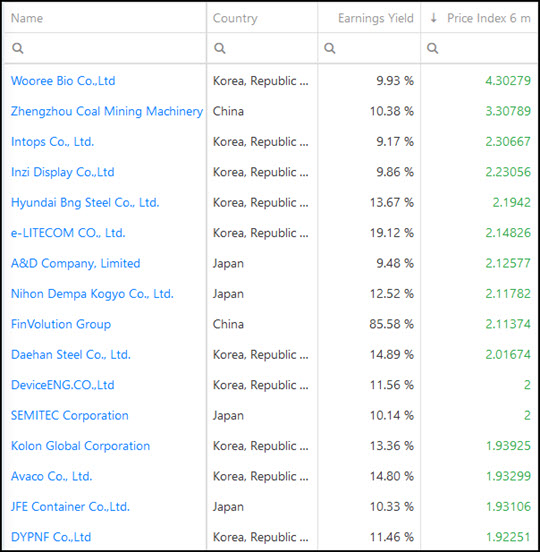The image size is (540, 552).
Task: Click the 2.01674 price index value
Action: point(508,355)
